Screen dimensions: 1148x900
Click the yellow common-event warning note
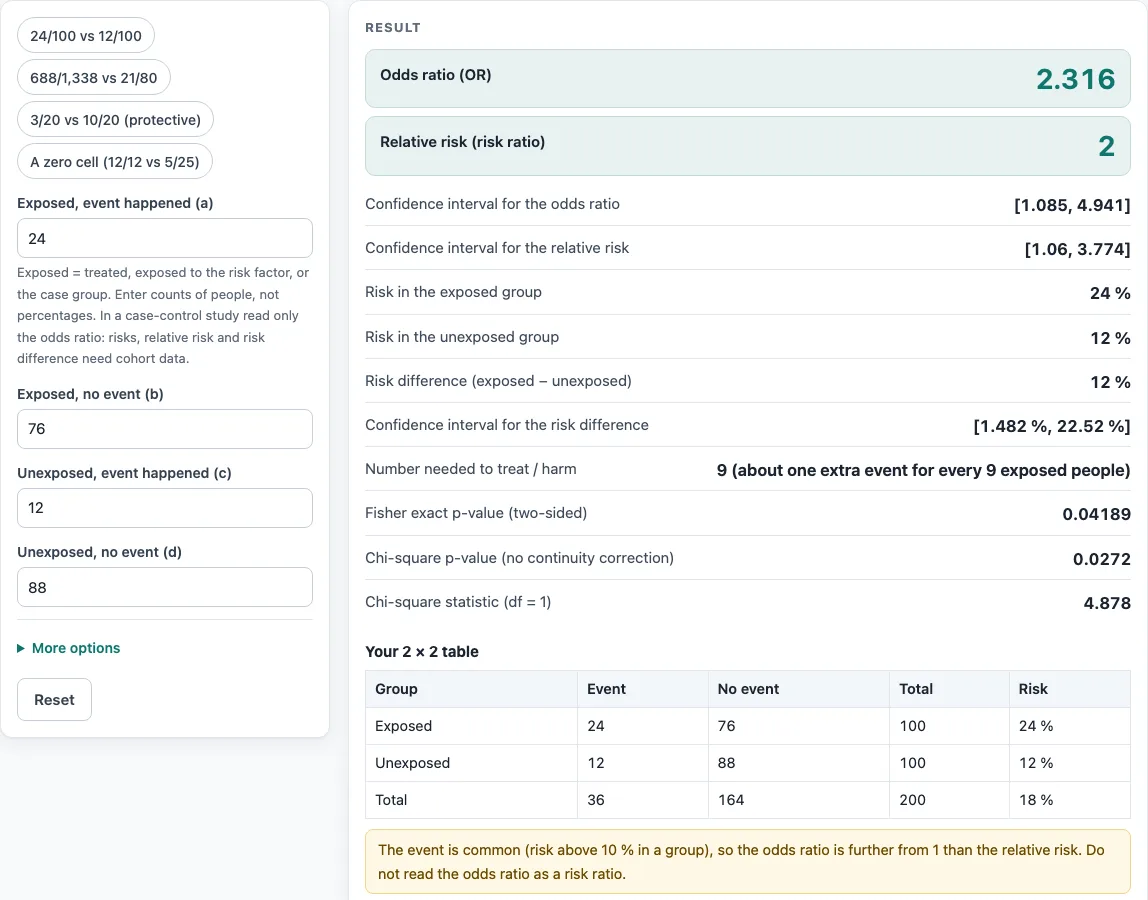point(748,862)
